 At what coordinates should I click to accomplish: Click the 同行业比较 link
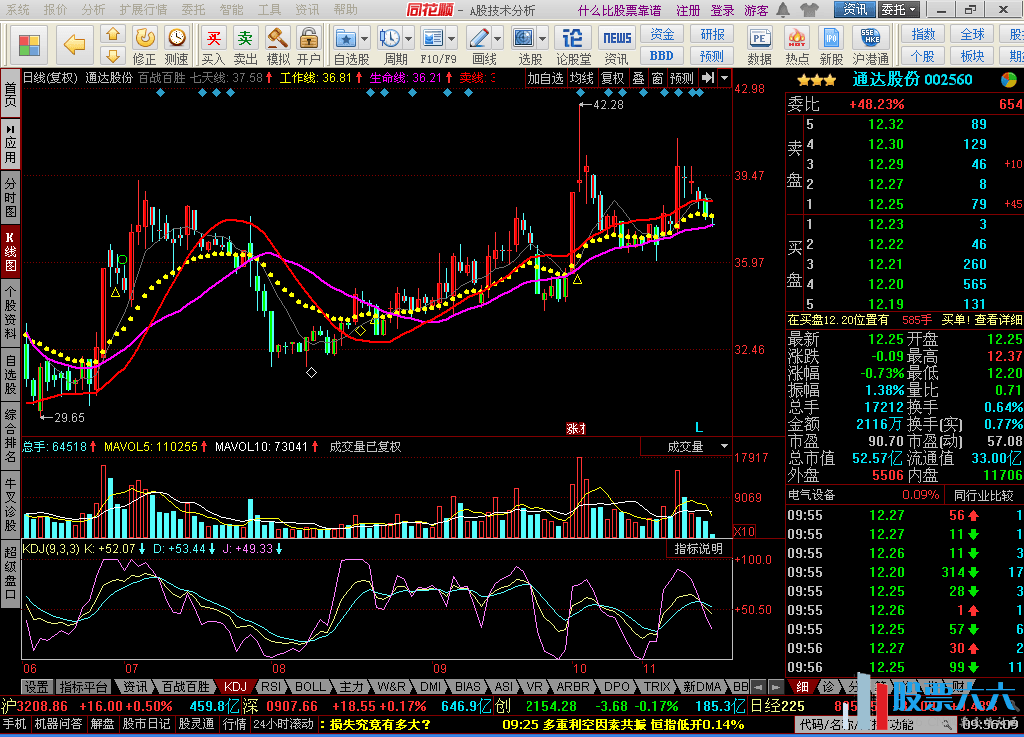tap(984, 495)
